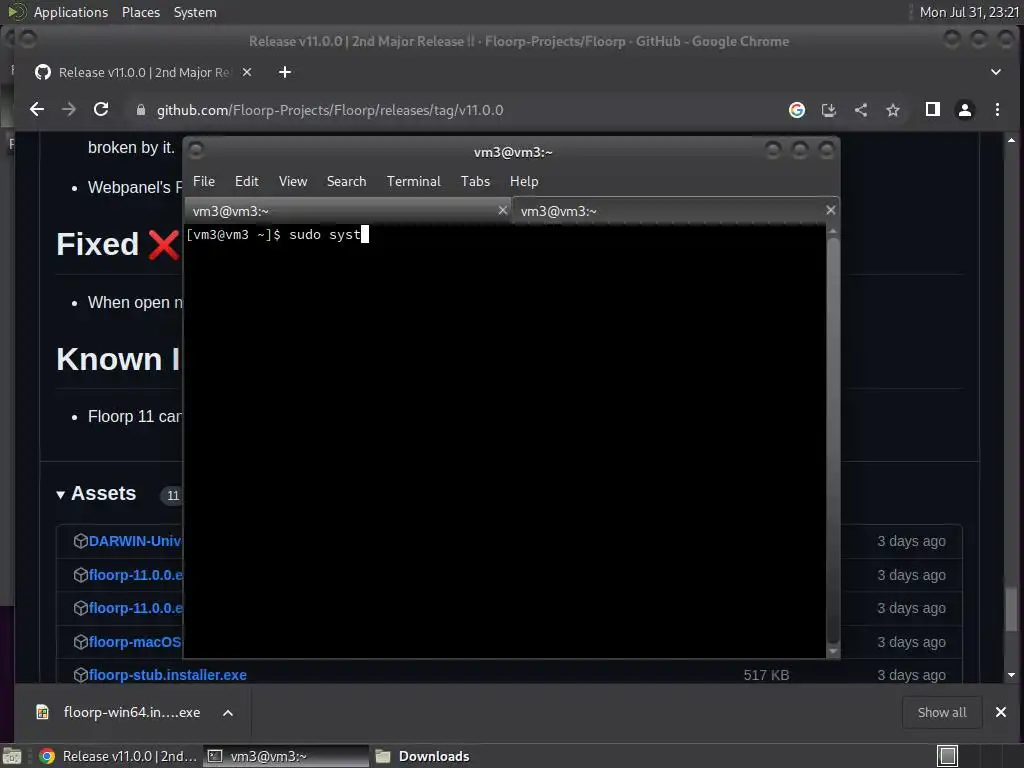Expand options for floorp-win64 download

228,712
